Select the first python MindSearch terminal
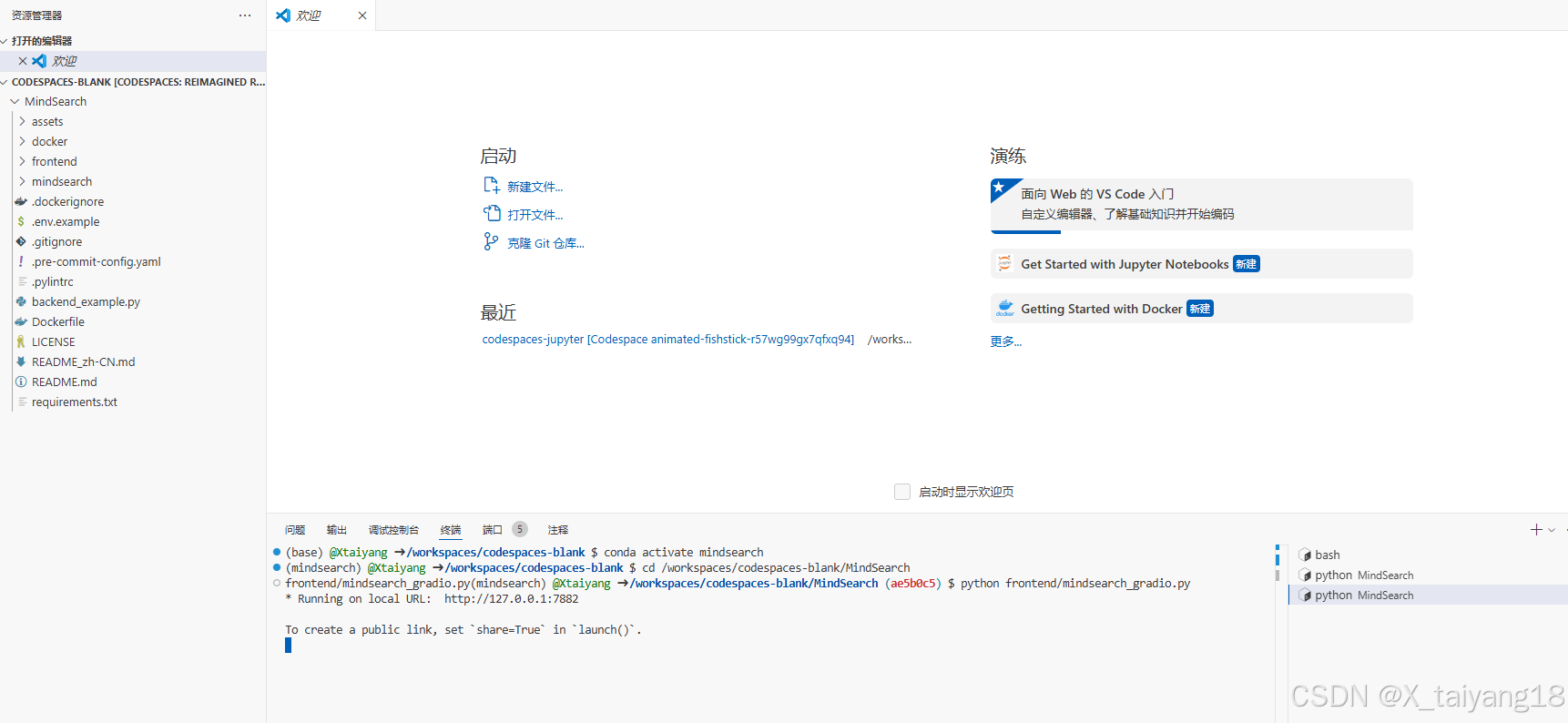The width and height of the screenshot is (1568, 723). 1428,575
